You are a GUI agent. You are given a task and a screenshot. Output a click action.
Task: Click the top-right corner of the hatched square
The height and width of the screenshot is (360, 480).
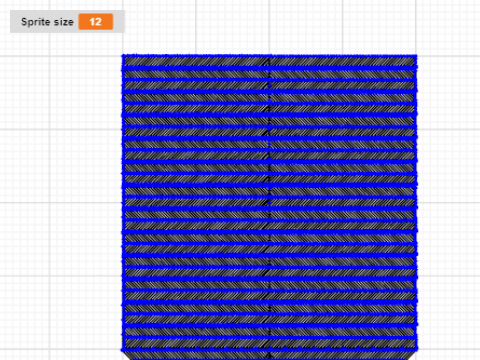point(416,56)
